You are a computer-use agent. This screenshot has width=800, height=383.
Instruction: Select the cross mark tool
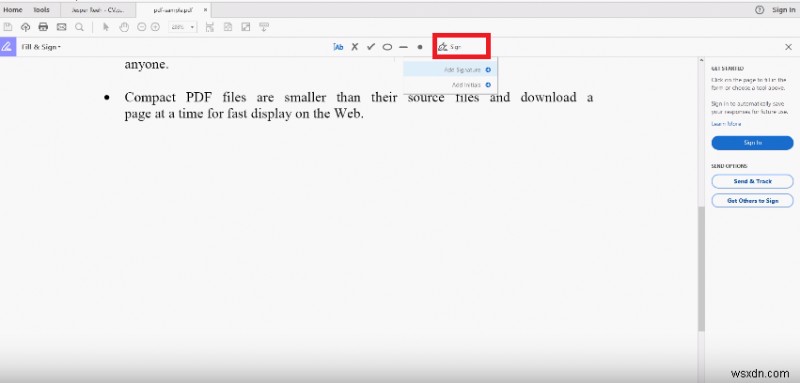pos(355,47)
